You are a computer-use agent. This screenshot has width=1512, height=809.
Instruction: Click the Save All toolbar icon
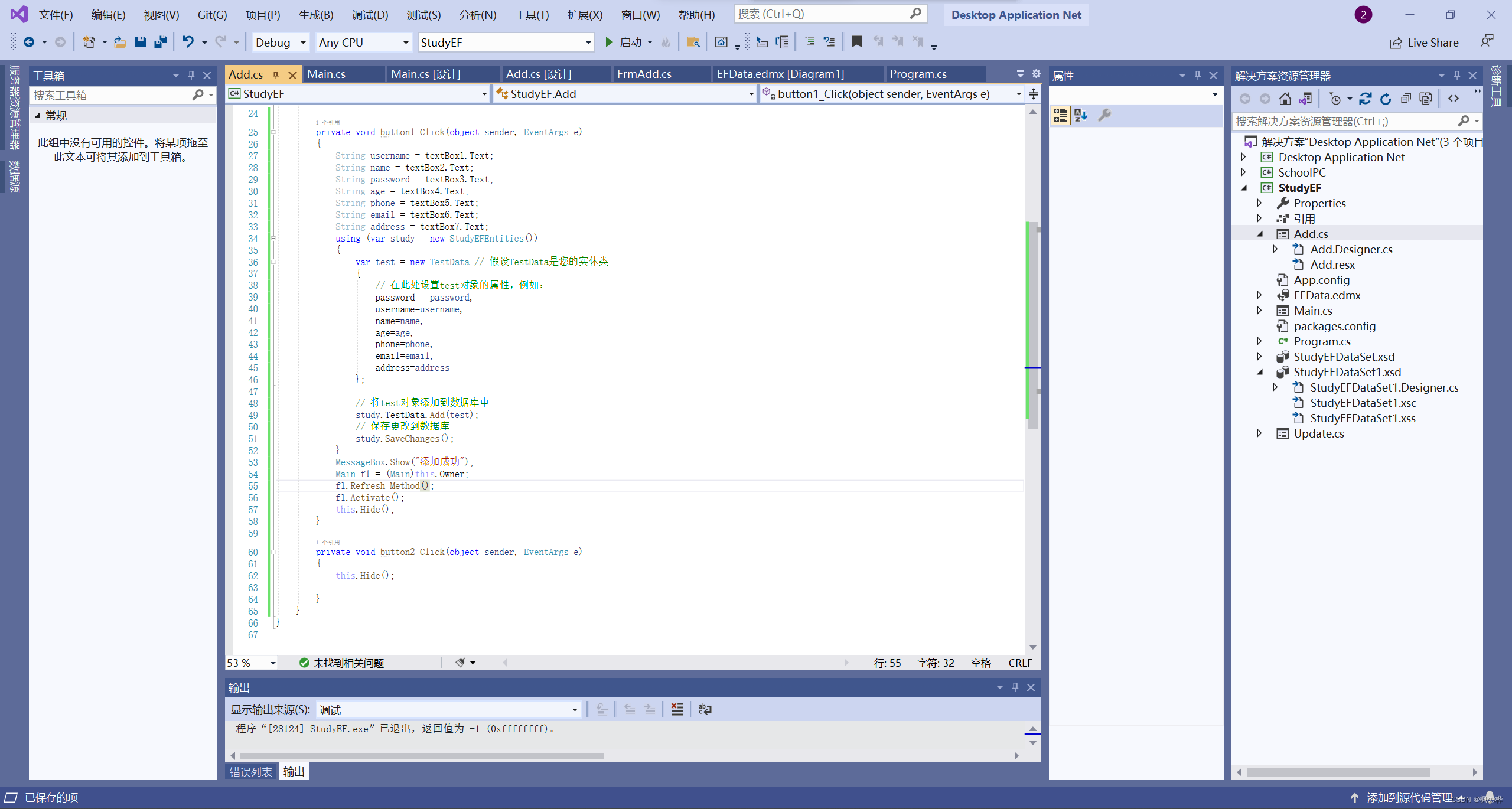click(x=160, y=42)
